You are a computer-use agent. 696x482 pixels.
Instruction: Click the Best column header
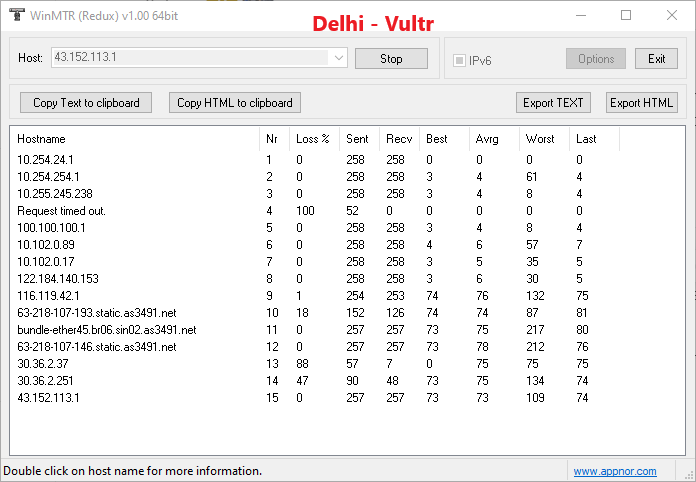tap(444, 139)
